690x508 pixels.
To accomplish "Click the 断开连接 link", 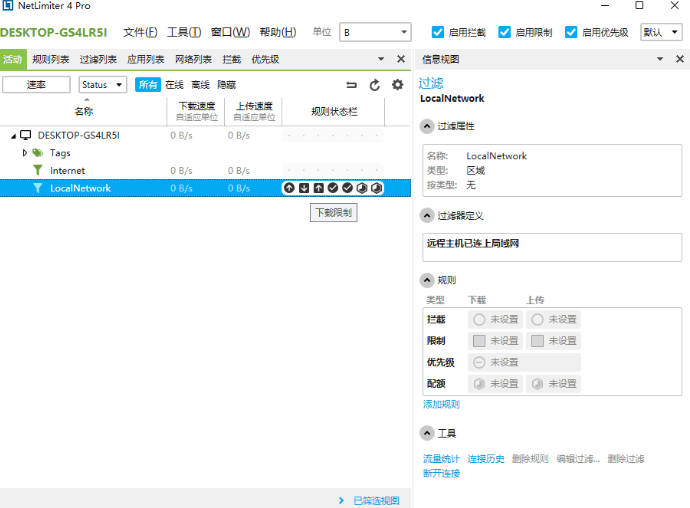I will (x=441, y=473).
